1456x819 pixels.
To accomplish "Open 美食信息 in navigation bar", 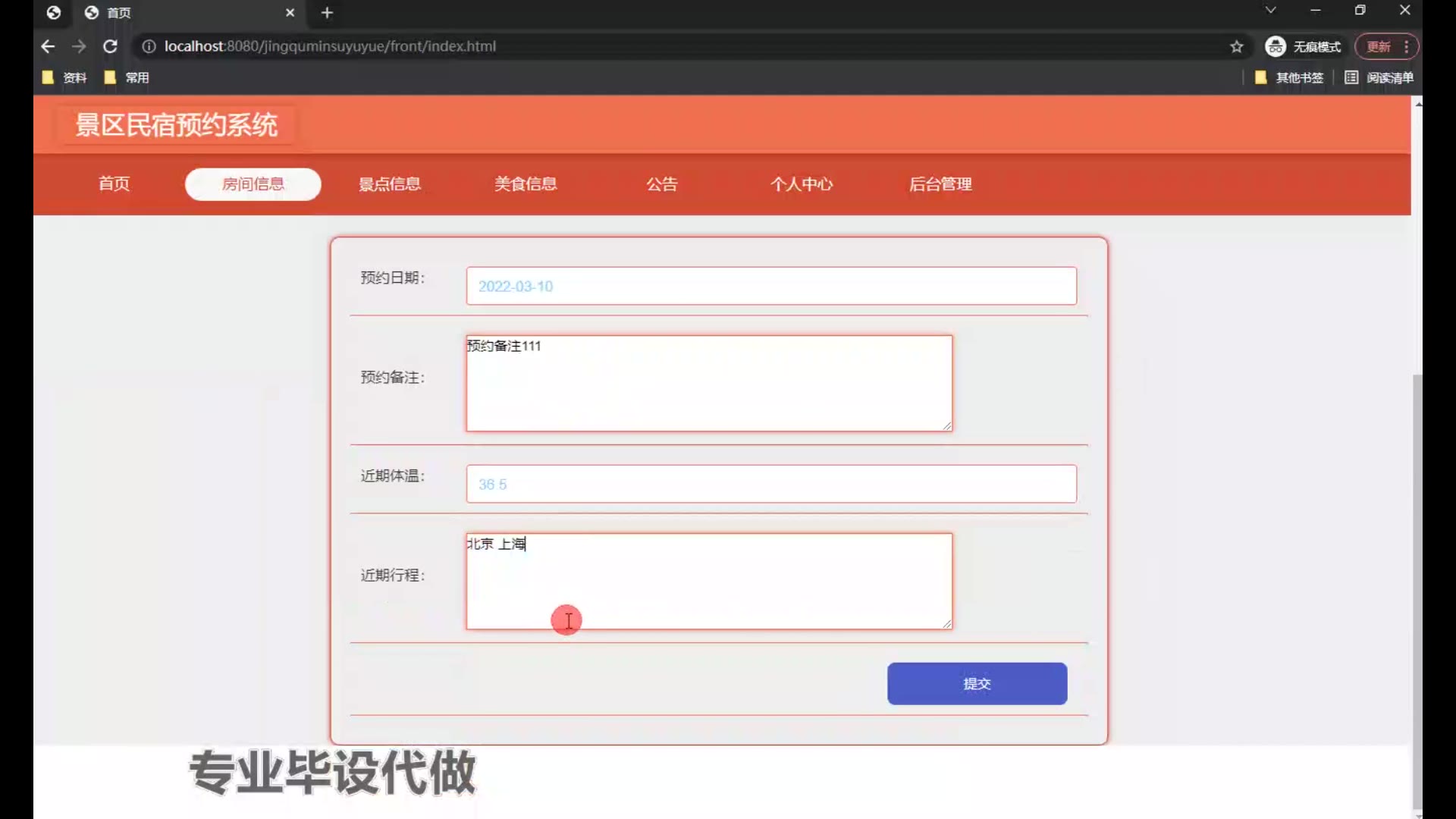I will [526, 184].
